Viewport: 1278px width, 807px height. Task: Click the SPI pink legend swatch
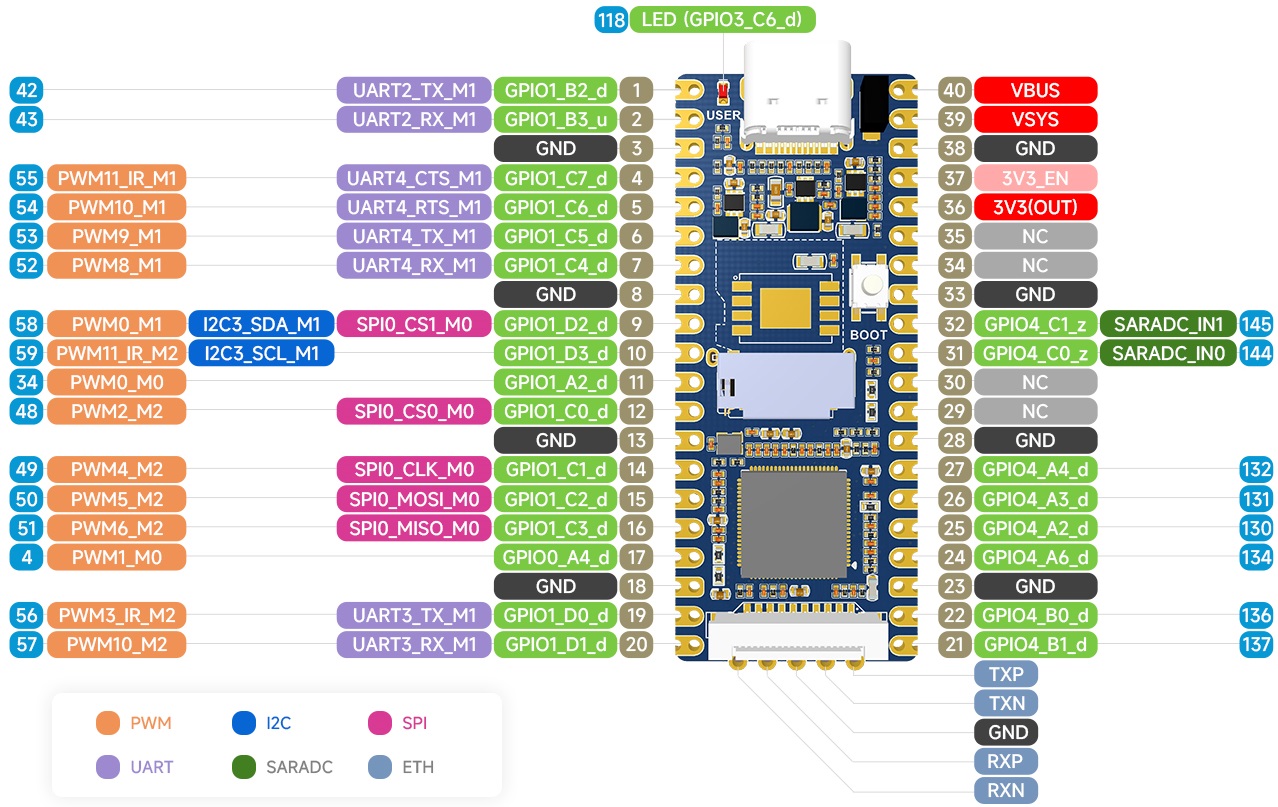[x=380, y=723]
